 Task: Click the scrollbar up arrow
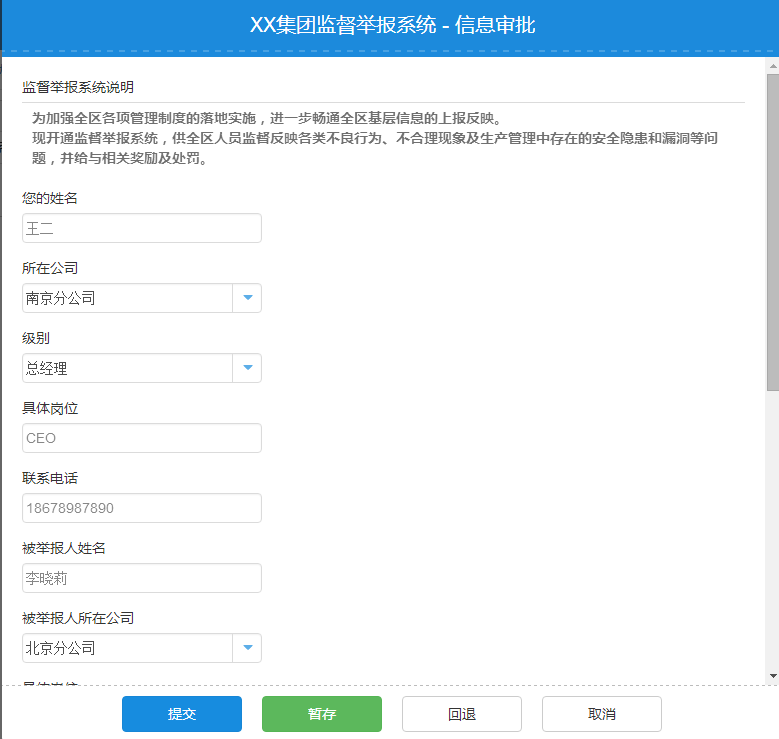(772, 65)
